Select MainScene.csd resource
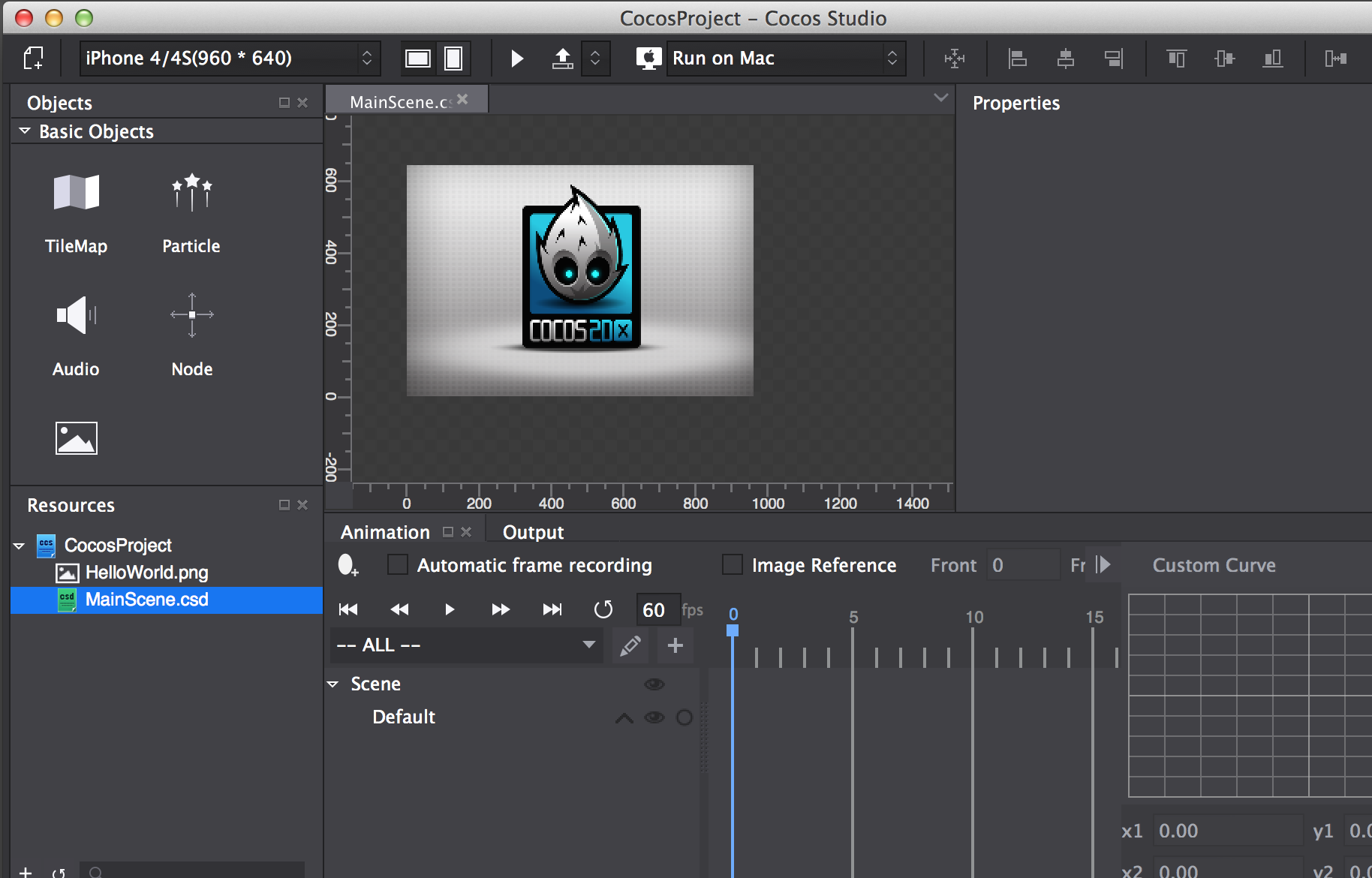The width and height of the screenshot is (1372, 878). click(167, 600)
